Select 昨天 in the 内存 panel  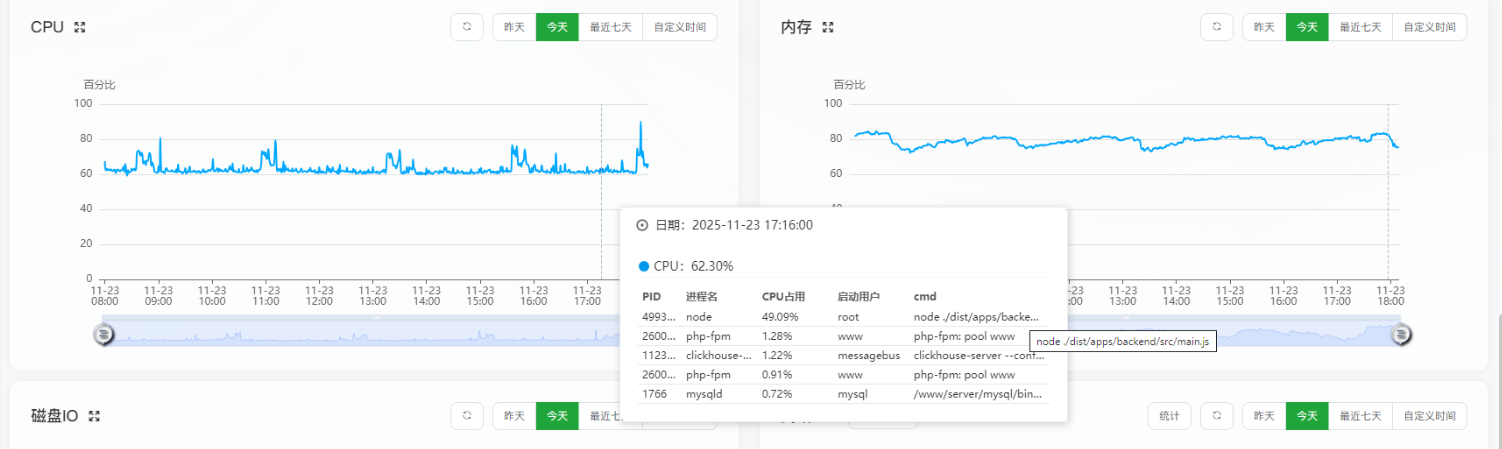point(1264,27)
